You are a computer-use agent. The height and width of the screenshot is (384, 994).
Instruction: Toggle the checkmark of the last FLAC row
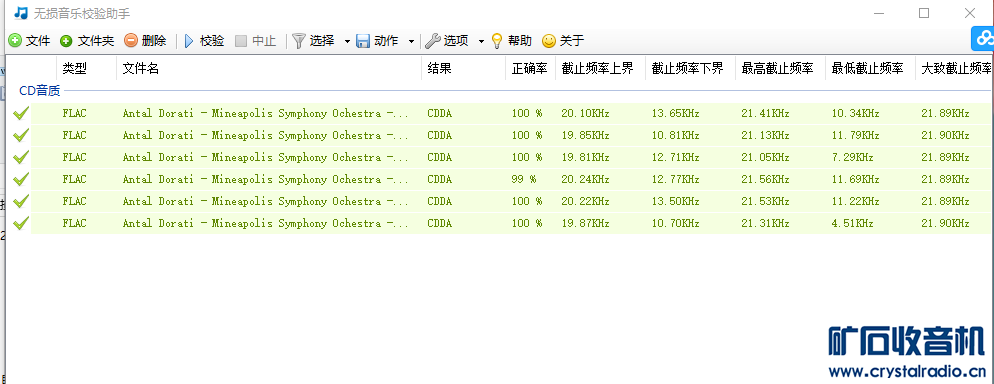tap(21, 223)
